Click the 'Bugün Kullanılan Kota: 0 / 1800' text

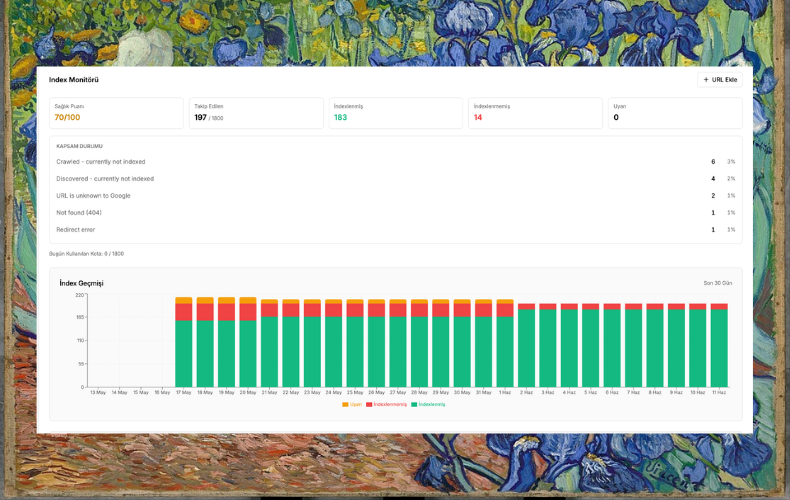point(86,254)
